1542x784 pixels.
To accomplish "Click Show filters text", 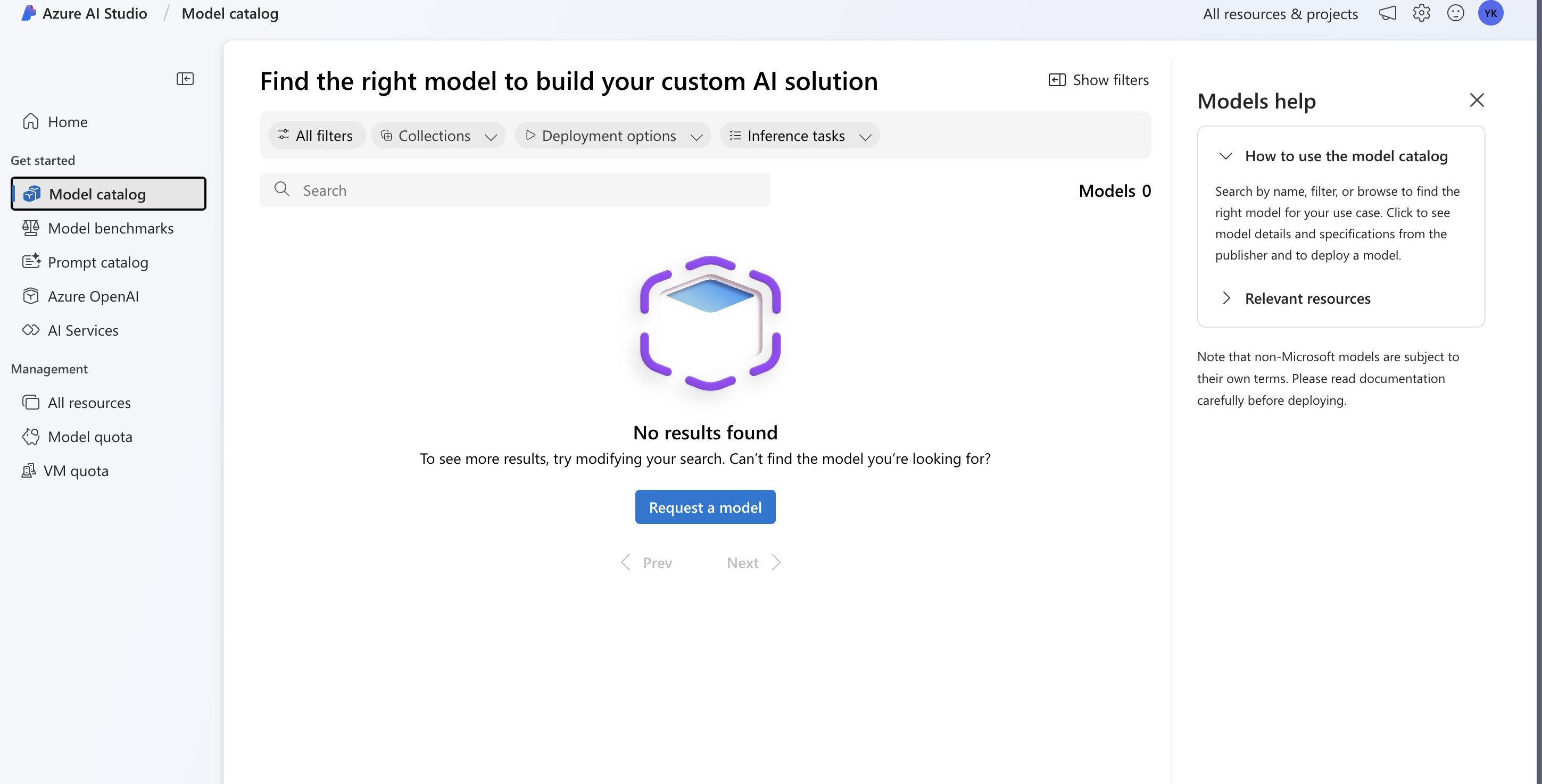I will [1110, 80].
